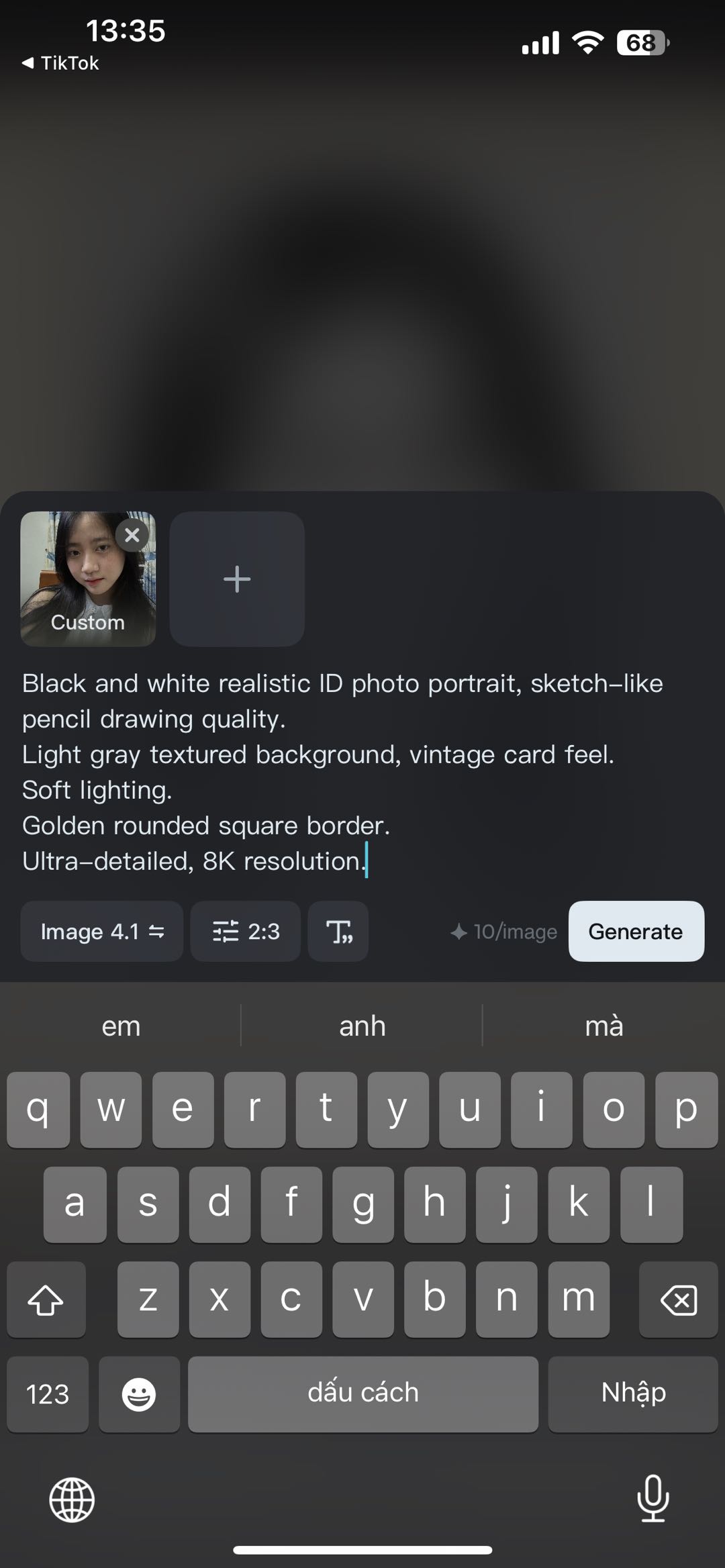This screenshot has width=725, height=1568.
Task: Open the emoji keyboard
Action: pyautogui.click(x=139, y=1394)
